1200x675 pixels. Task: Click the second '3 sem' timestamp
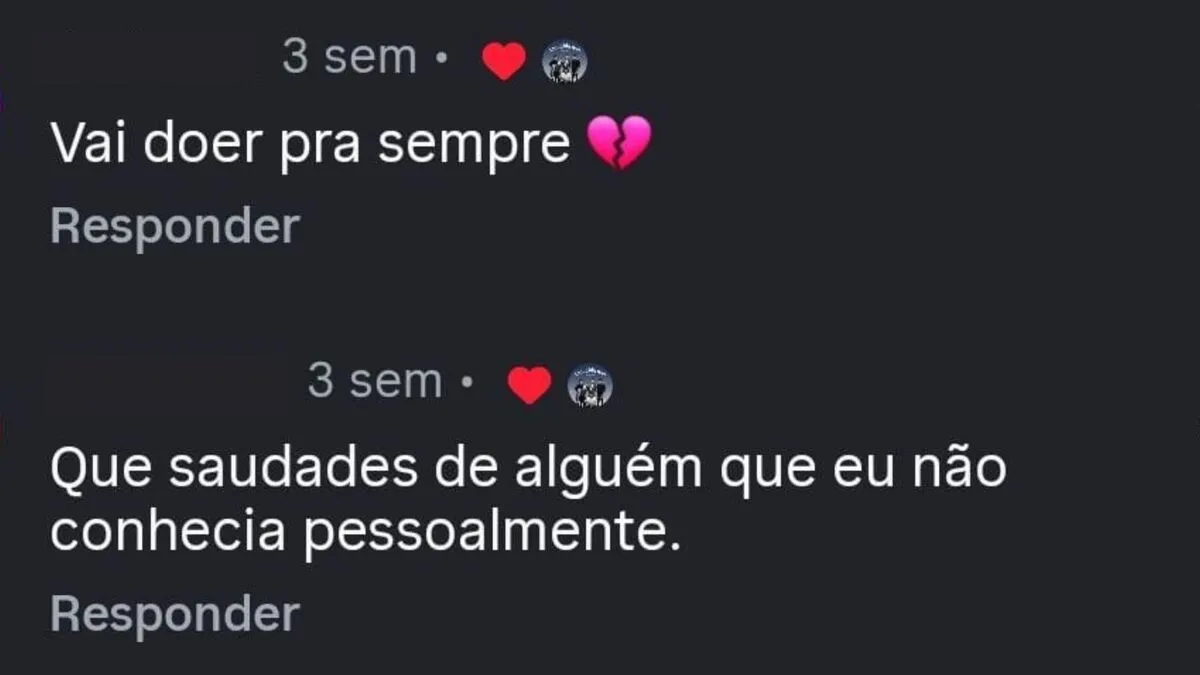point(376,380)
